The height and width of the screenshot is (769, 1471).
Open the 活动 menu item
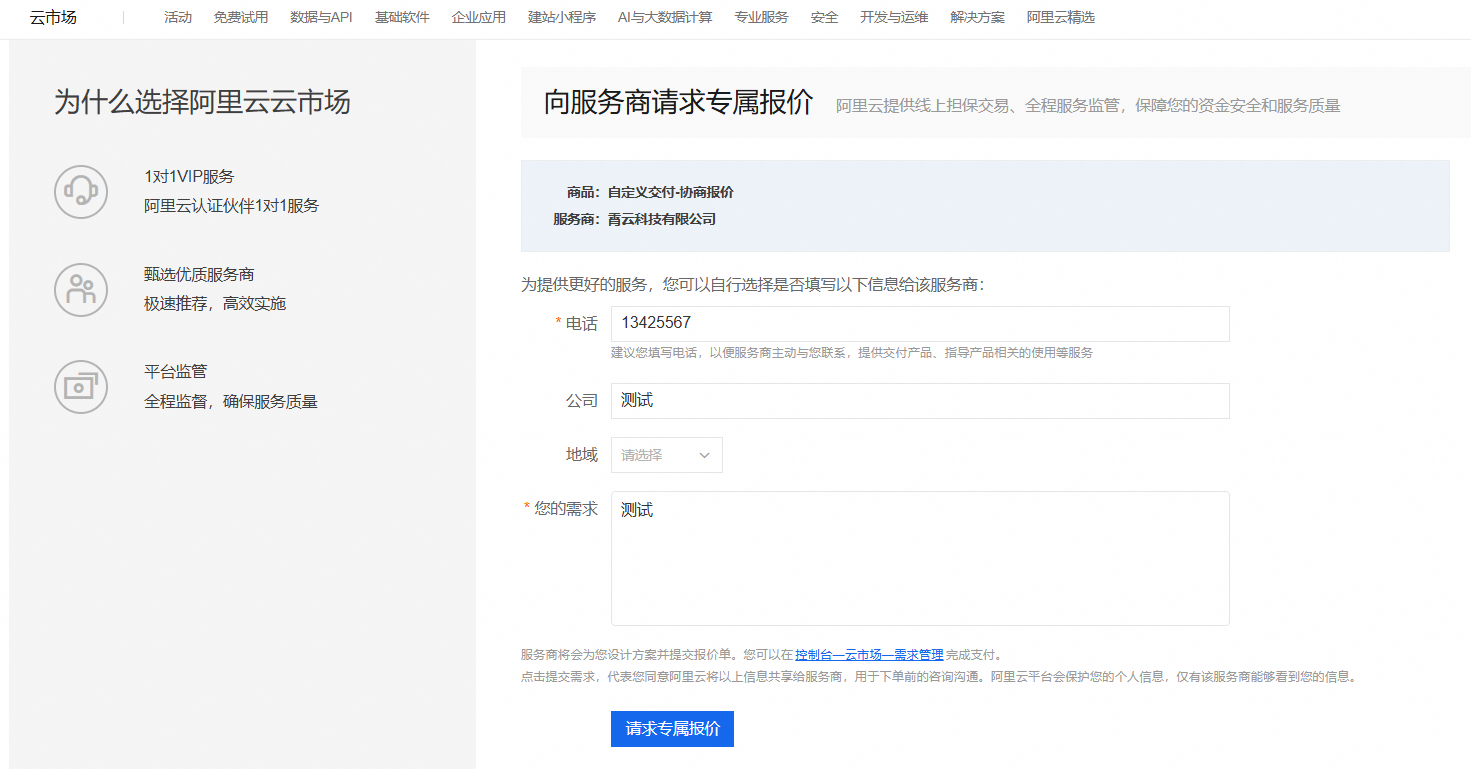point(178,17)
